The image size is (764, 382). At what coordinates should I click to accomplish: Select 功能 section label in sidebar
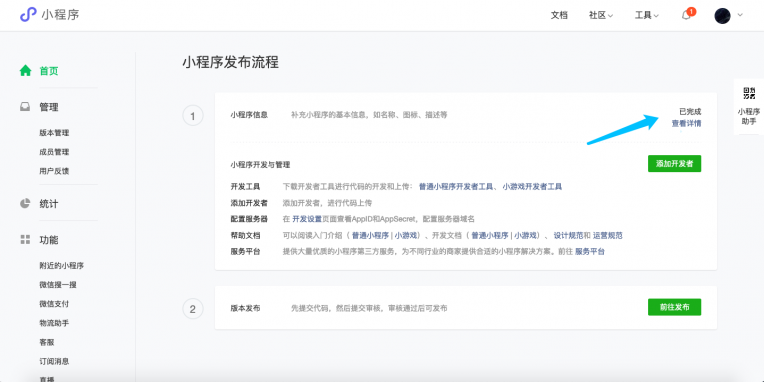tap(49, 240)
